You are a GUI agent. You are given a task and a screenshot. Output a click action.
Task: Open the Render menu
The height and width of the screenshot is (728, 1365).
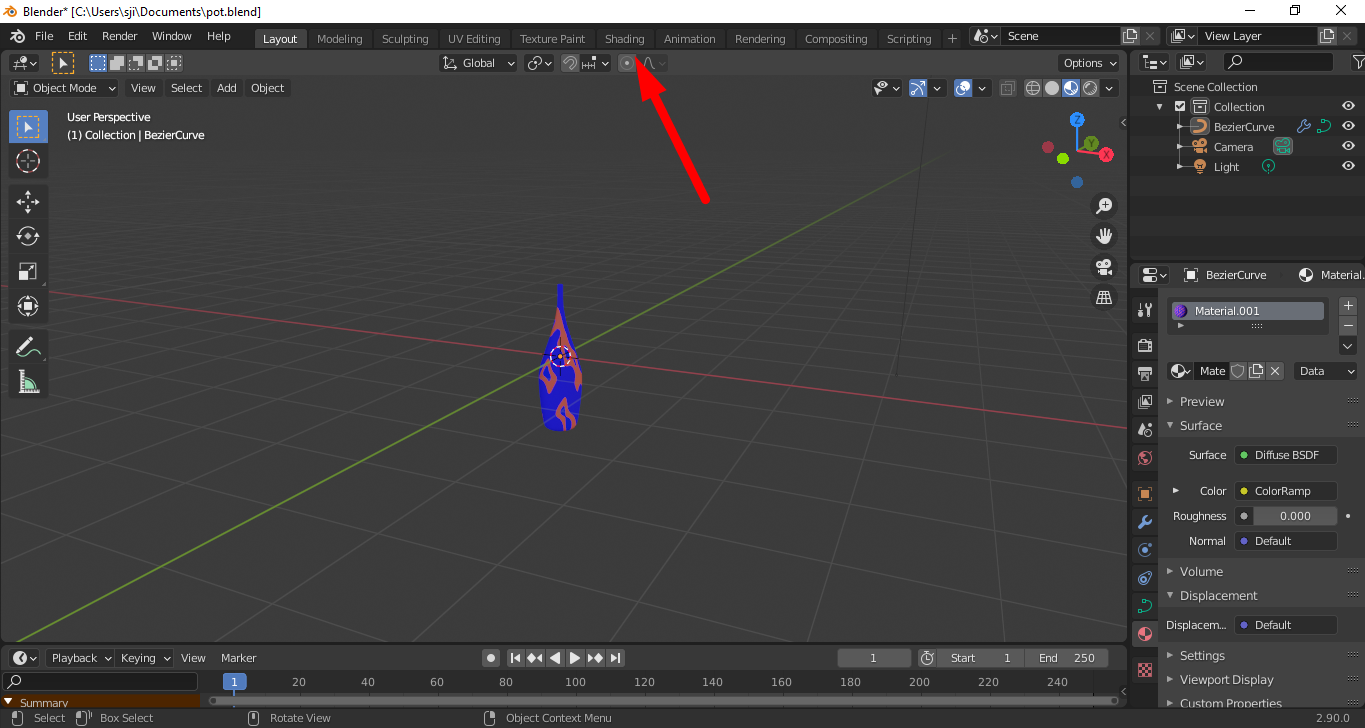pos(119,36)
